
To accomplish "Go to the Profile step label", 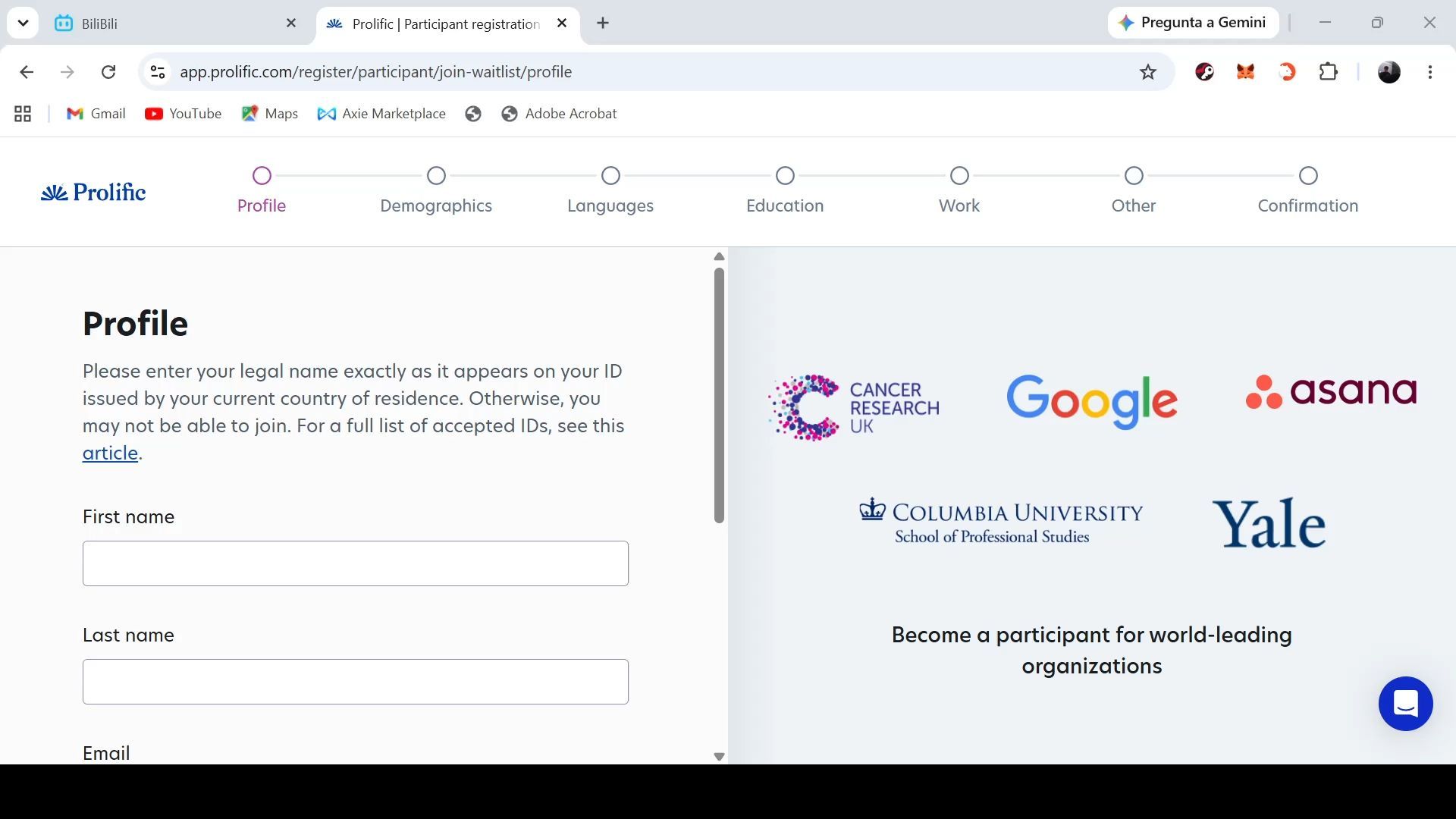I will point(262,206).
